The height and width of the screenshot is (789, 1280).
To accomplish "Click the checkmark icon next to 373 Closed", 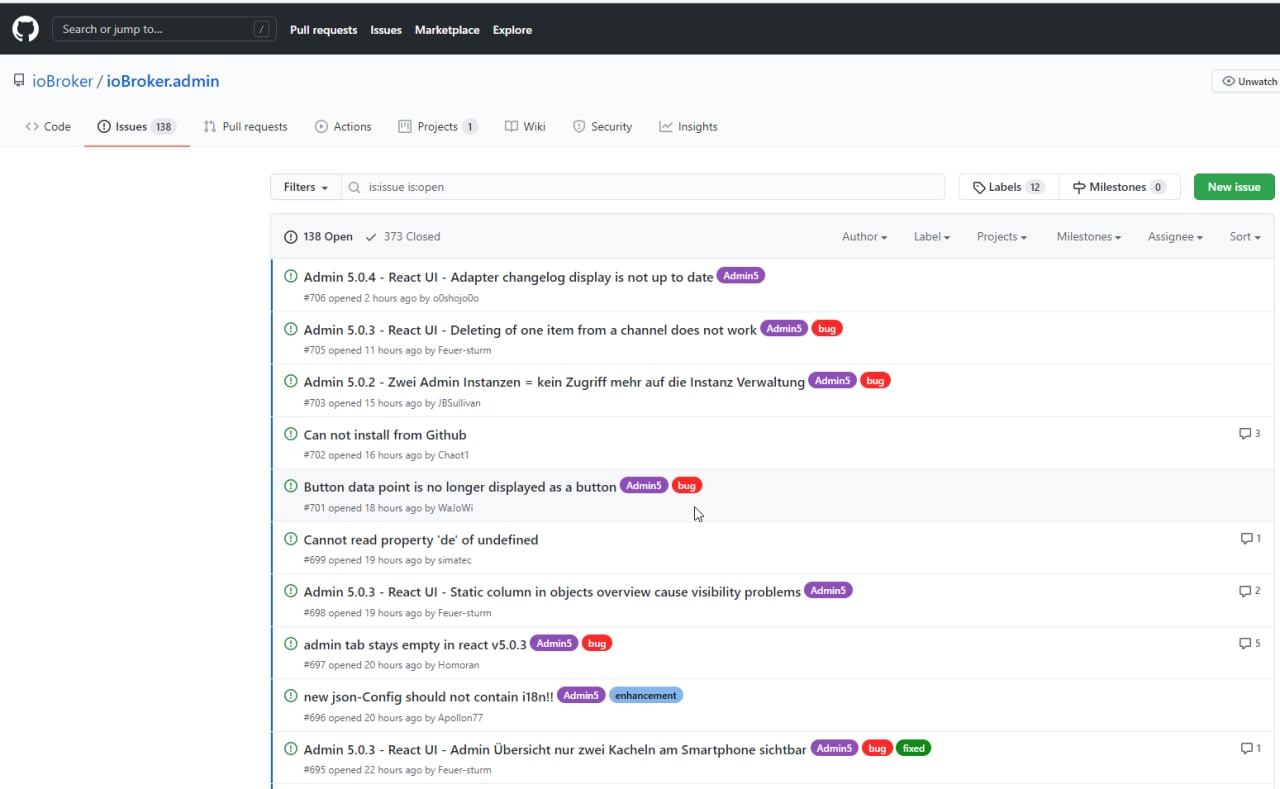I will (371, 237).
